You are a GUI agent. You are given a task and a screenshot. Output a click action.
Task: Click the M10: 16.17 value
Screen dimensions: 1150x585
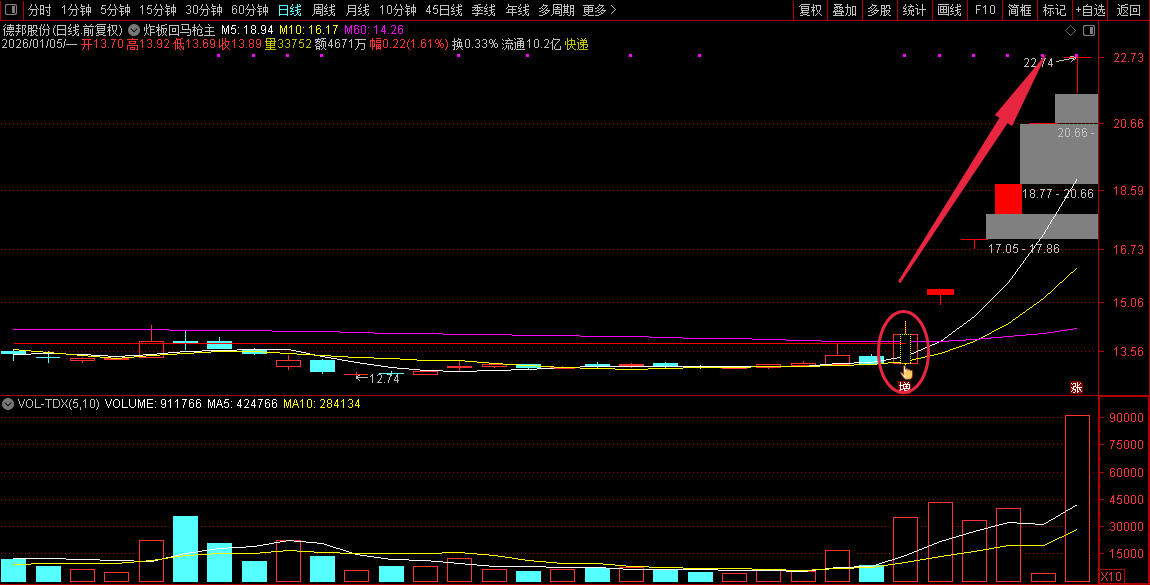(309, 30)
